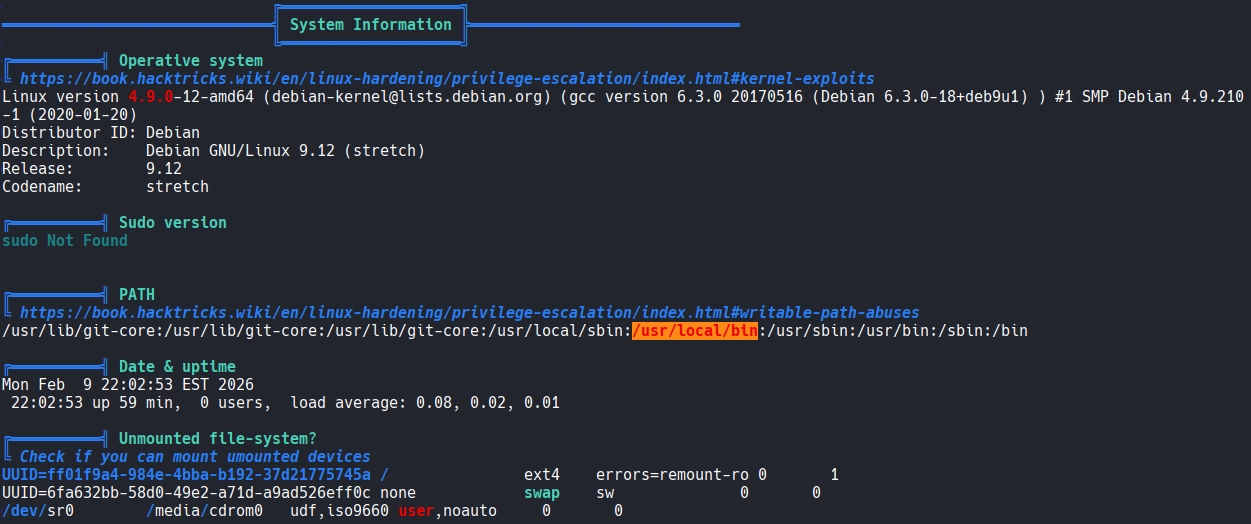The width and height of the screenshot is (1251, 524).
Task: Click the 'sudo Not Found' message
Action: 65,240
